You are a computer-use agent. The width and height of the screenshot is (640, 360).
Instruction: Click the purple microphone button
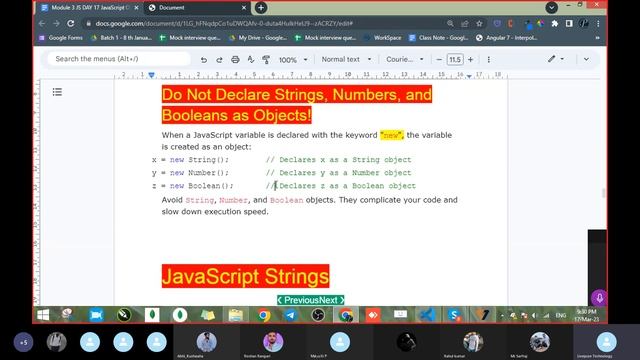[599, 298]
